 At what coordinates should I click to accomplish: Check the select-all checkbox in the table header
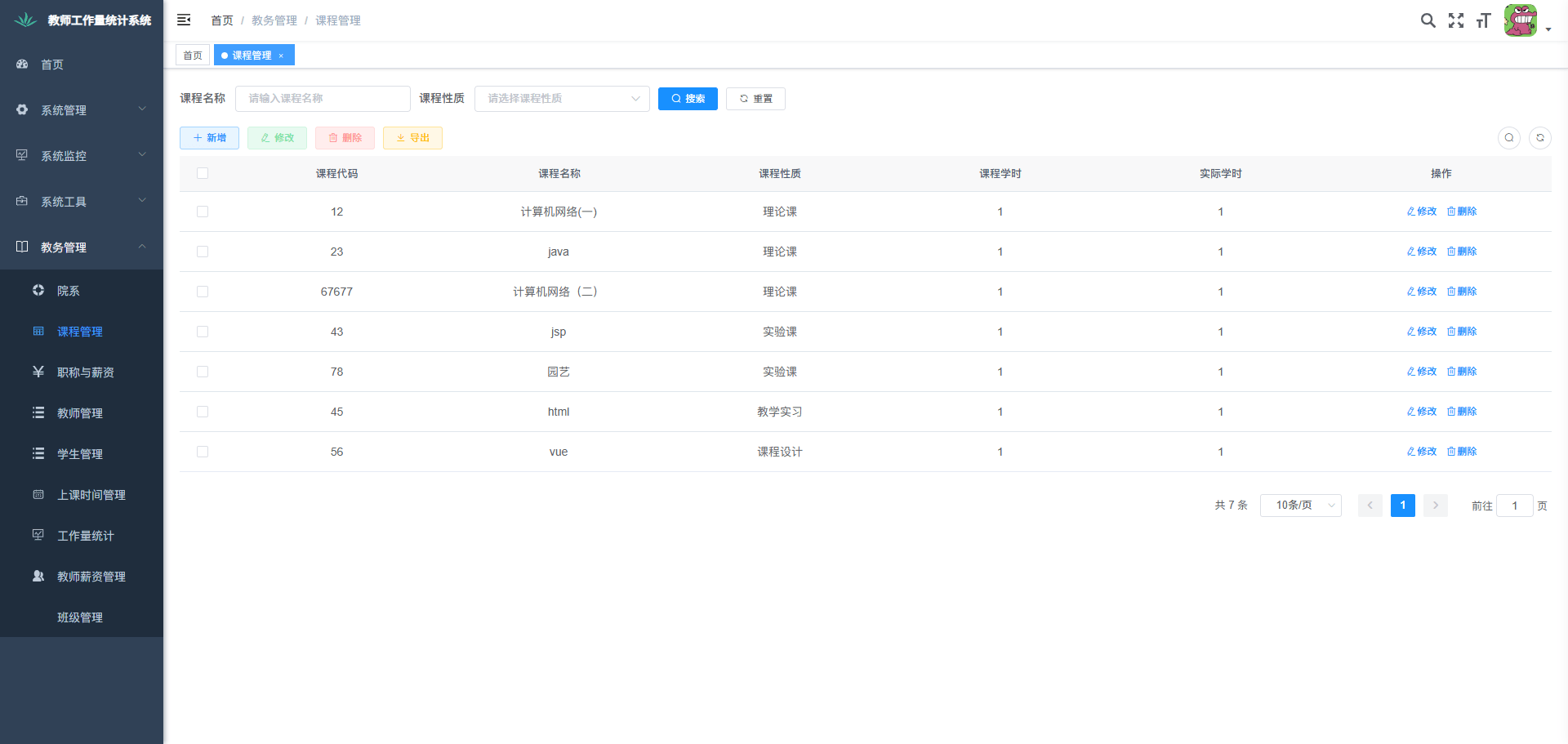coord(203,173)
